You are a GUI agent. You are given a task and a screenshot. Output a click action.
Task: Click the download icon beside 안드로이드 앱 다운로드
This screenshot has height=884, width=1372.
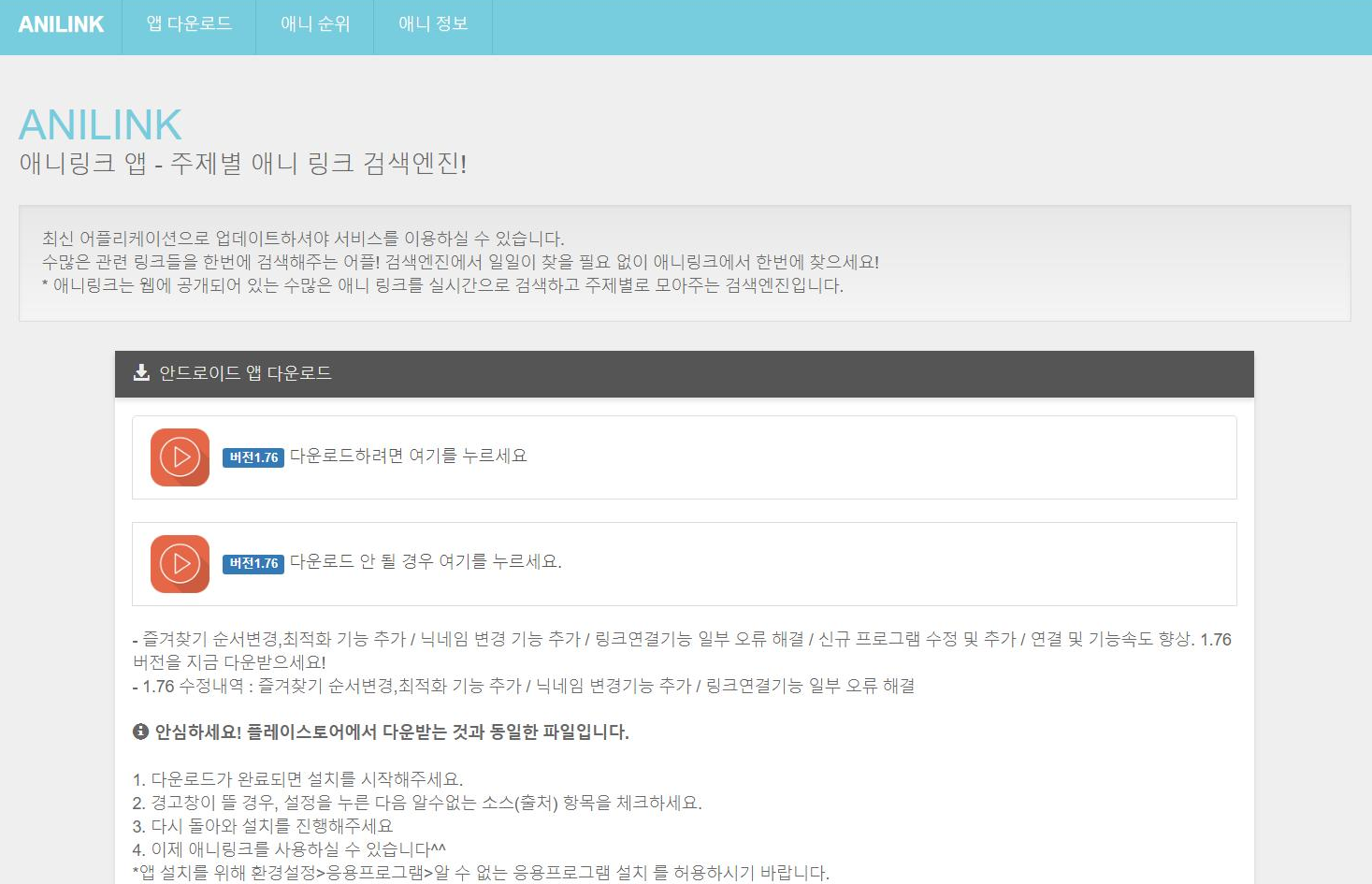141,373
